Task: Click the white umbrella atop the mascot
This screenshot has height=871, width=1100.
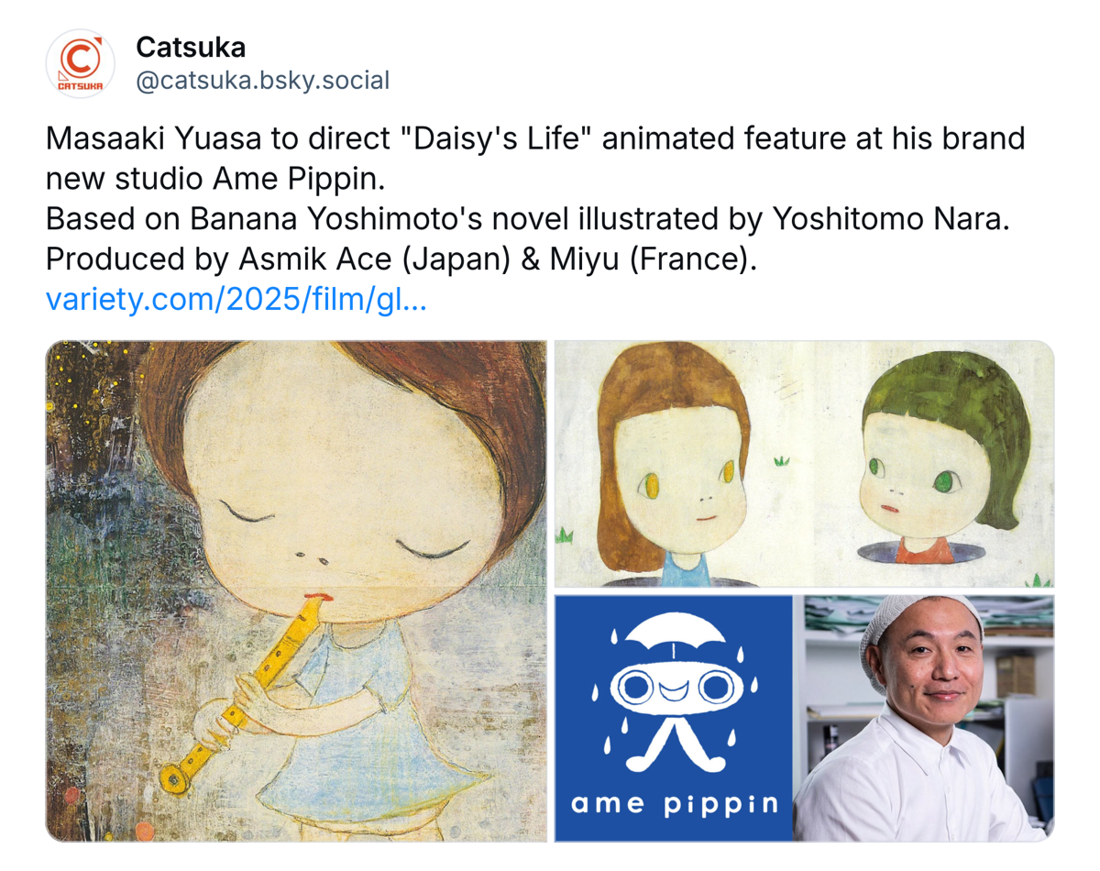Action: [674, 630]
